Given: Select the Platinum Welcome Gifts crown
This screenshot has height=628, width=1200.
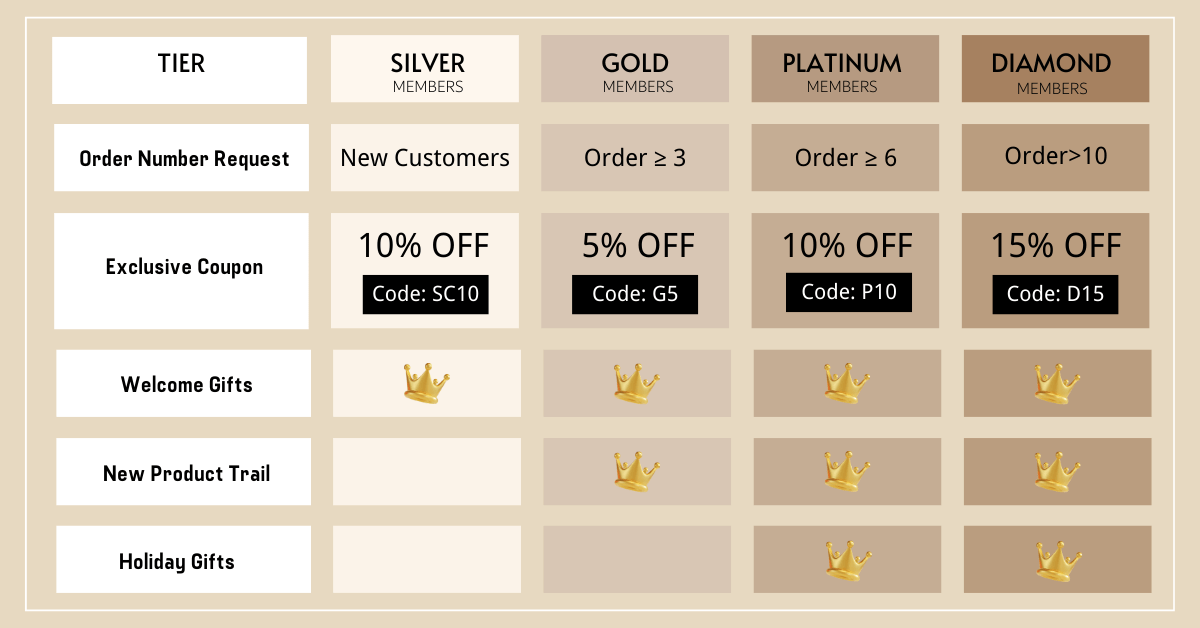Looking at the screenshot, I should tap(847, 383).
